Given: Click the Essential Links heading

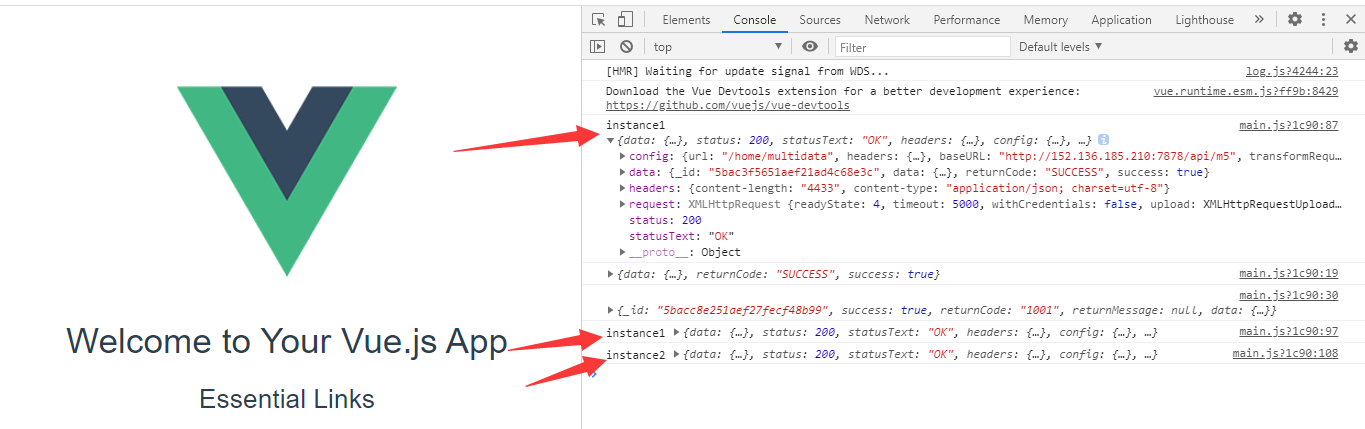Looking at the screenshot, I should tap(287, 399).
